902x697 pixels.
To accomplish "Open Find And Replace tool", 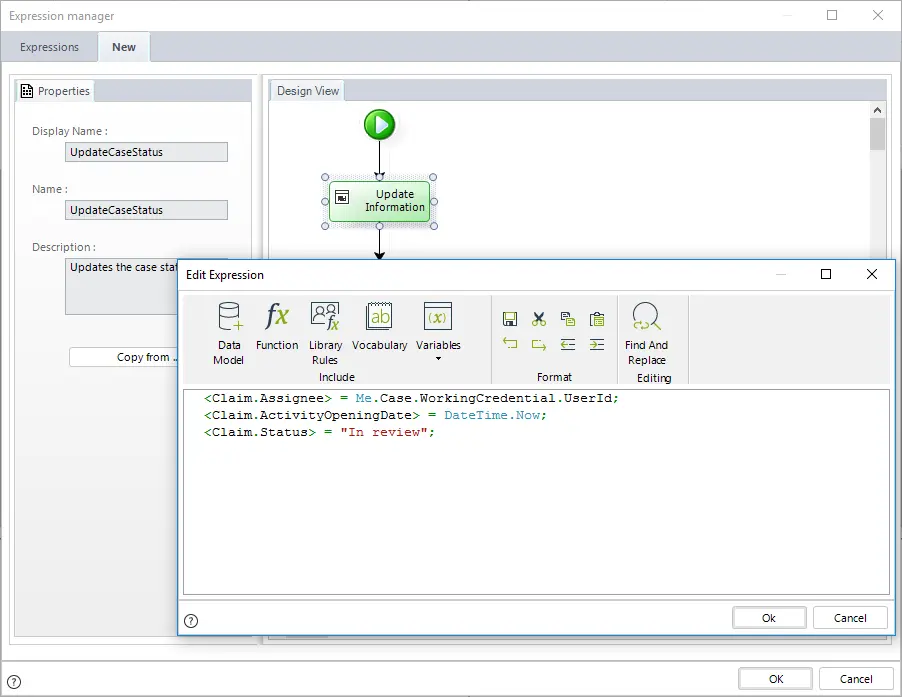I will coord(647,334).
